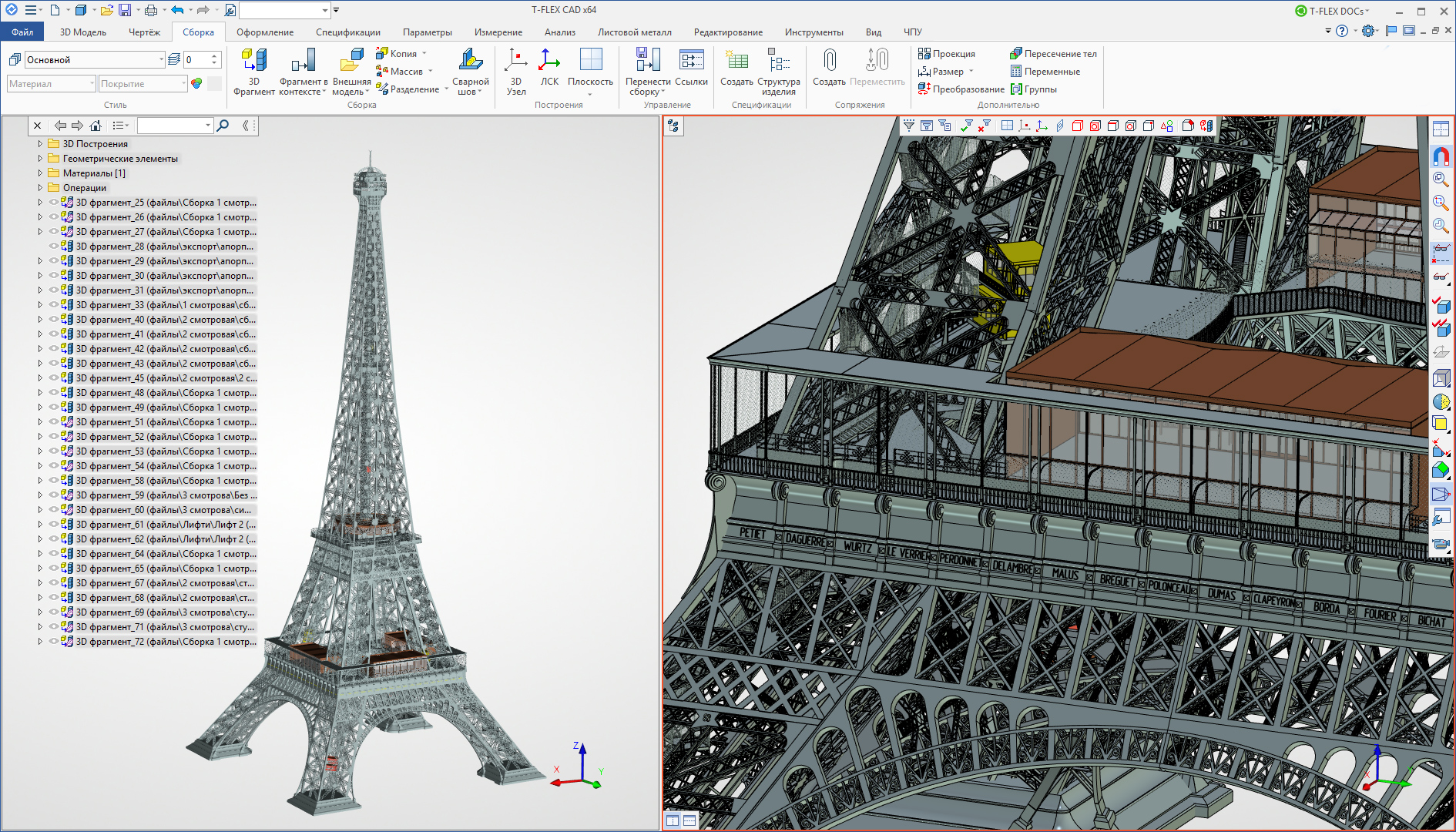
Task: Open the Переменные editor
Action: click(1045, 71)
